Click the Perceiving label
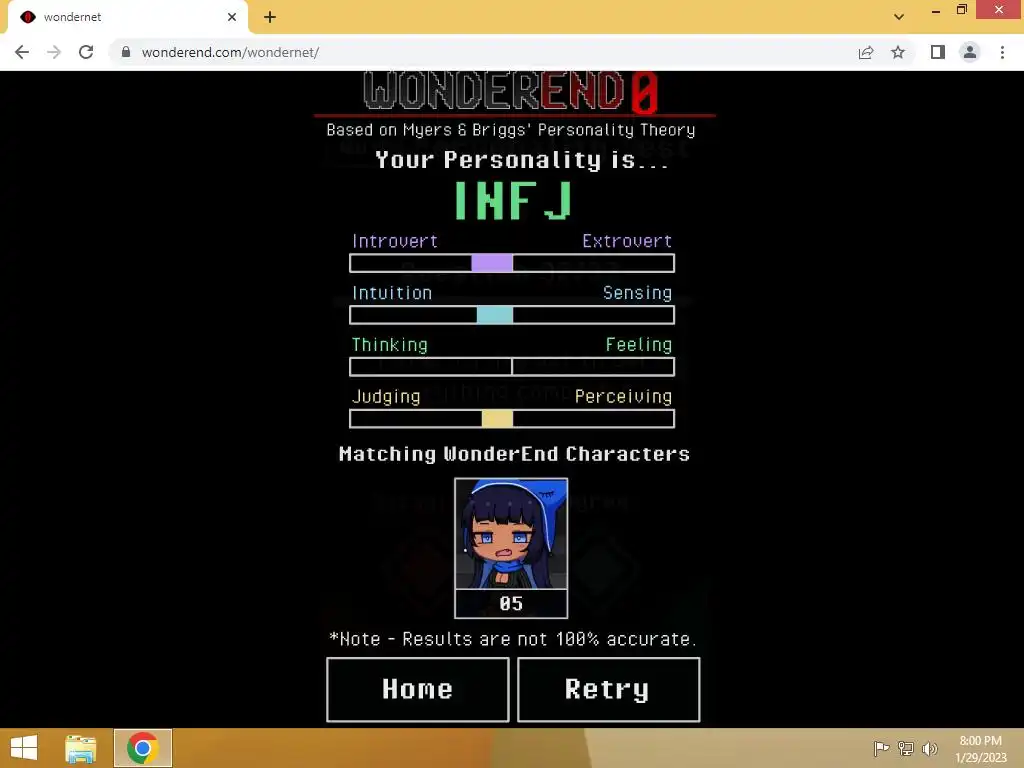1024x768 pixels. [x=623, y=396]
